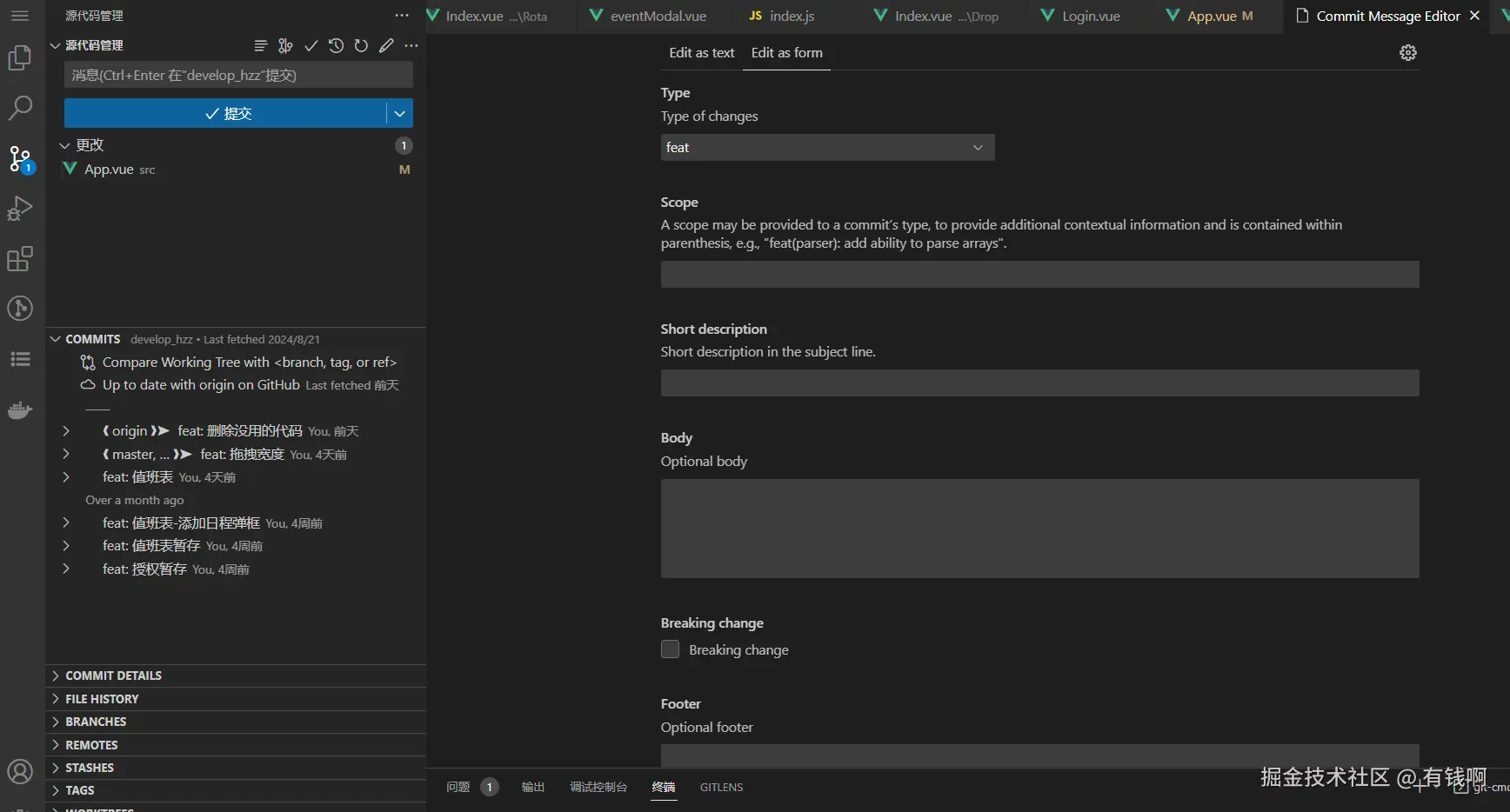Screen dimensions: 1510x812
Task: Open the application menu hamburger icon
Action: (20, 16)
